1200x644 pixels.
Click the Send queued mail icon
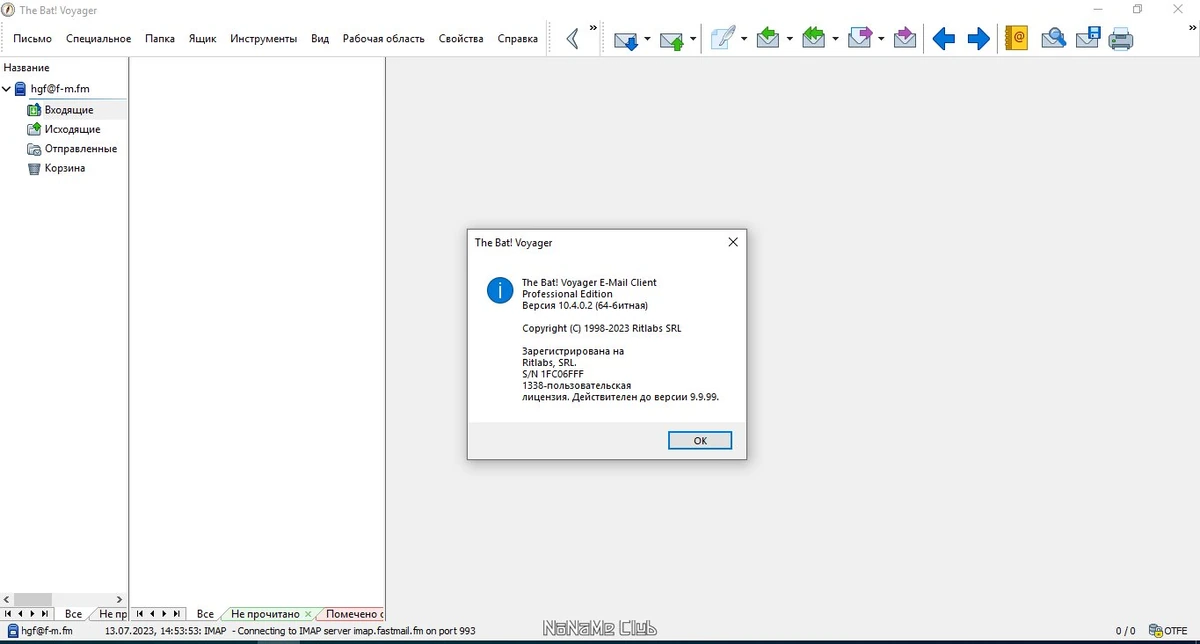672,39
